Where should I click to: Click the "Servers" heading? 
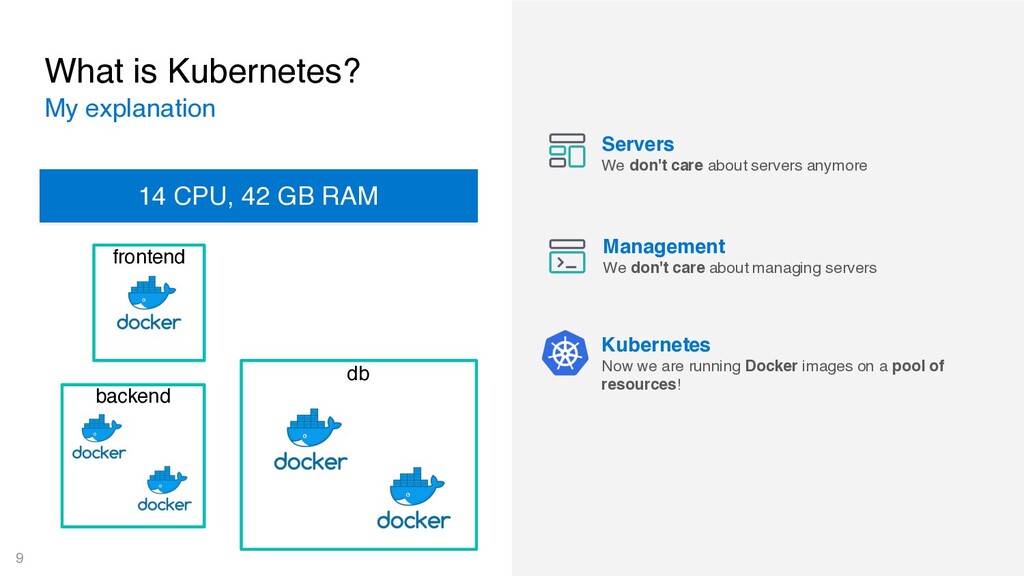(637, 144)
